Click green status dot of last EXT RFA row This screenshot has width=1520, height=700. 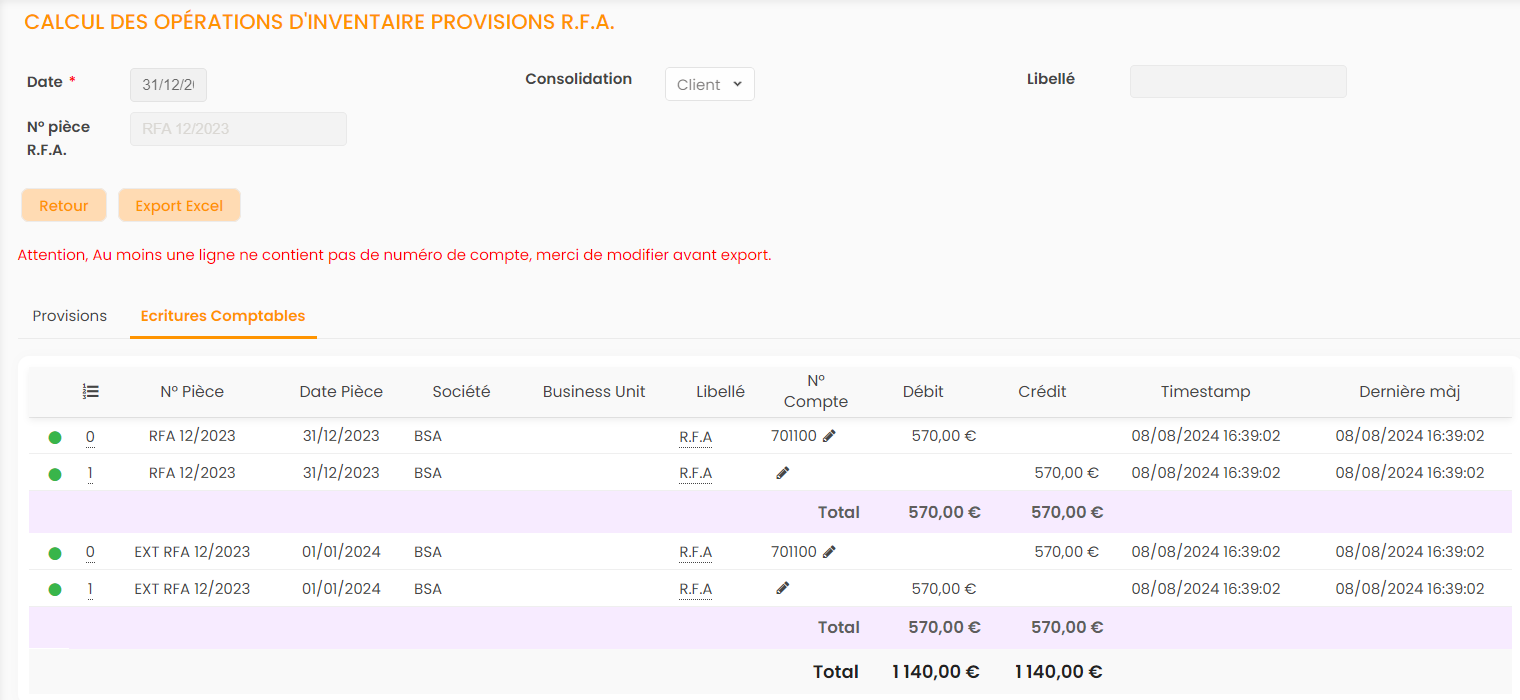coord(55,590)
